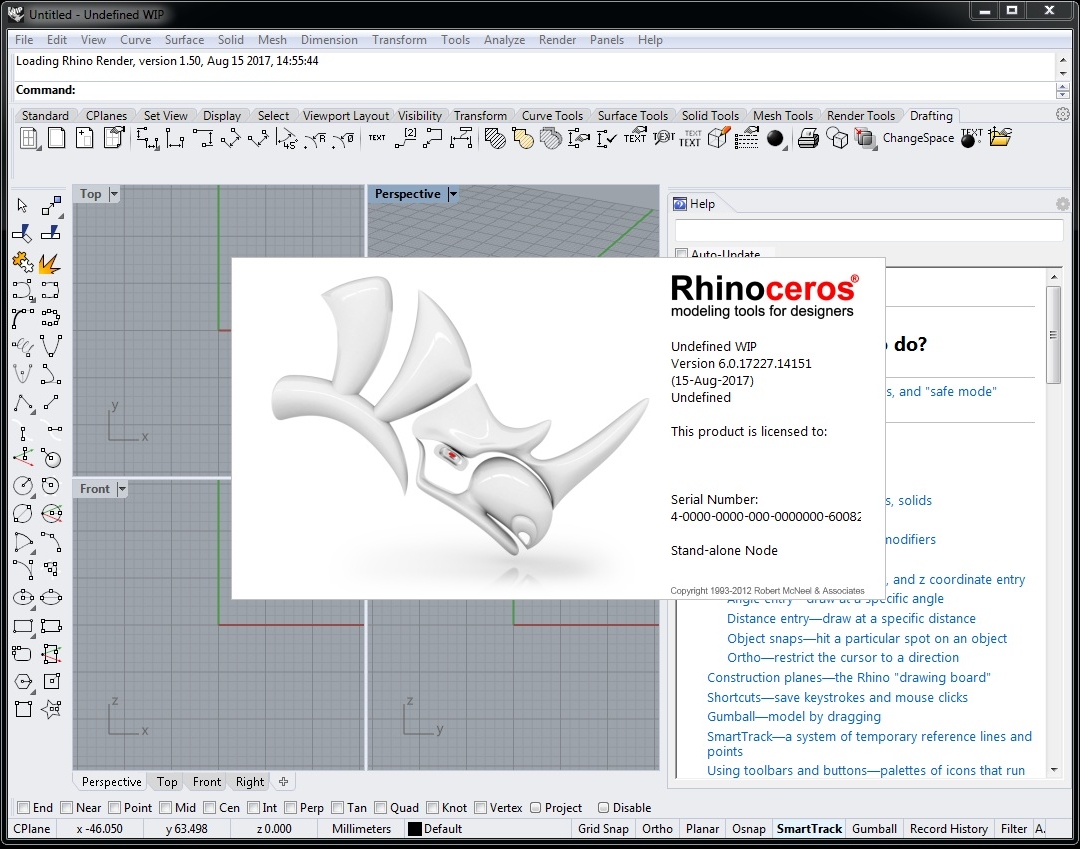Click the Explode tool icon
This screenshot has height=849, width=1080.
point(50,263)
